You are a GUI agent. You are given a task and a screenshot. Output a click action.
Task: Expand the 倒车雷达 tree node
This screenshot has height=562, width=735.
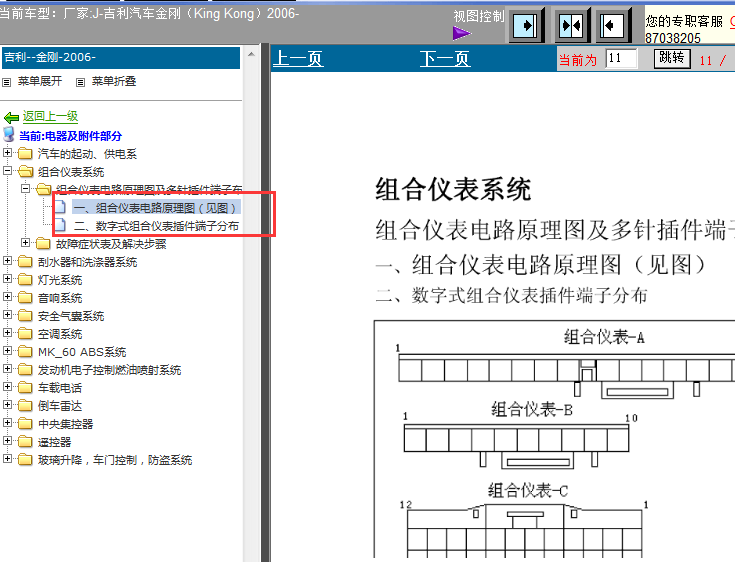point(8,404)
